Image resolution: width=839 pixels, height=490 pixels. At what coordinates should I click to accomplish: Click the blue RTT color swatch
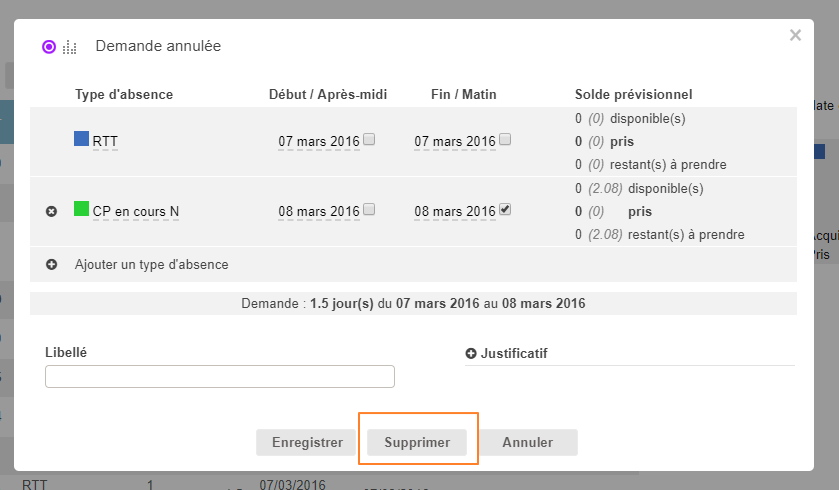[x=82, y=139]
